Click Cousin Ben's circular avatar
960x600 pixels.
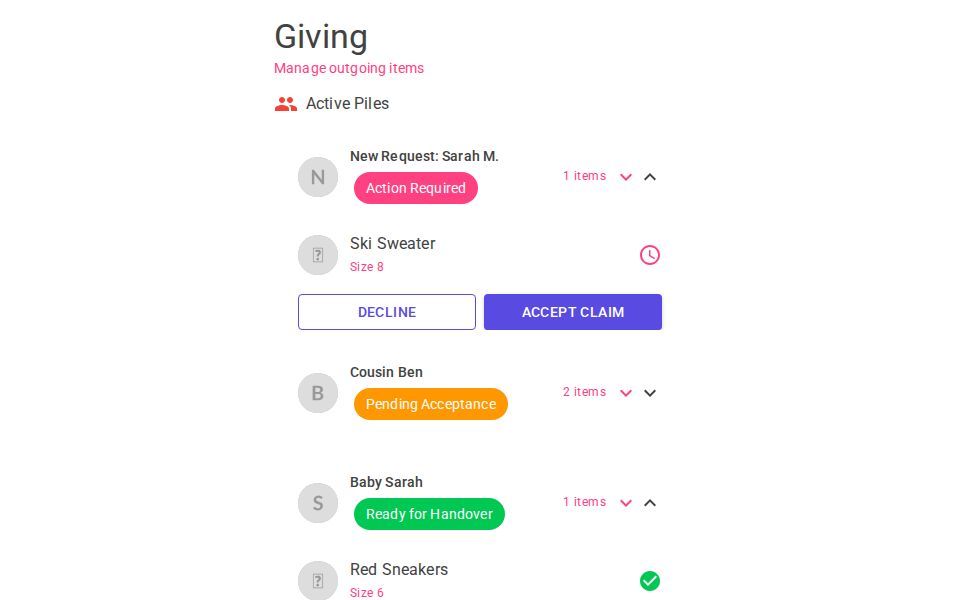click(x=318, y=393)
